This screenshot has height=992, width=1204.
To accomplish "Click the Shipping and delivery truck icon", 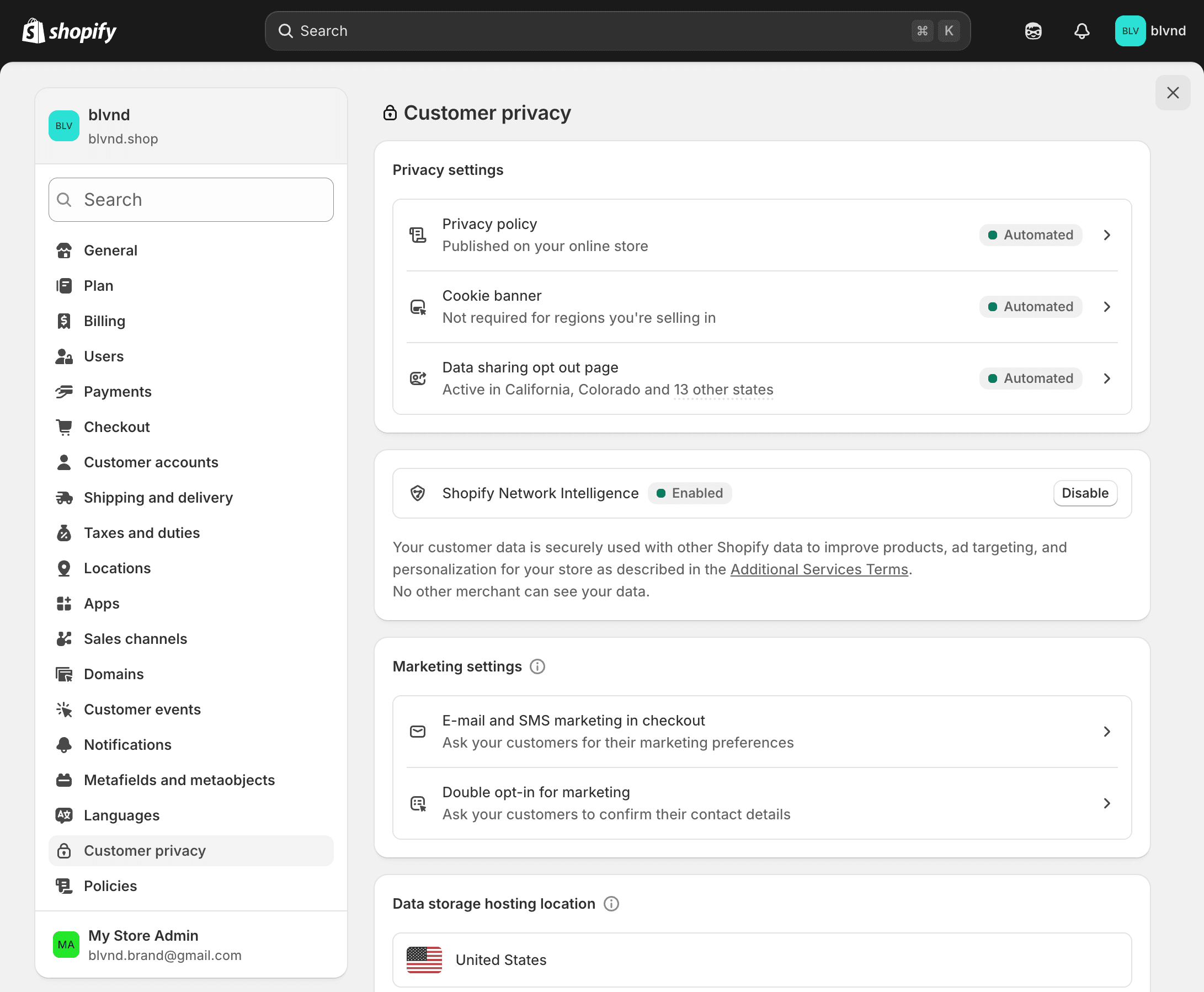I will [64, 498].
